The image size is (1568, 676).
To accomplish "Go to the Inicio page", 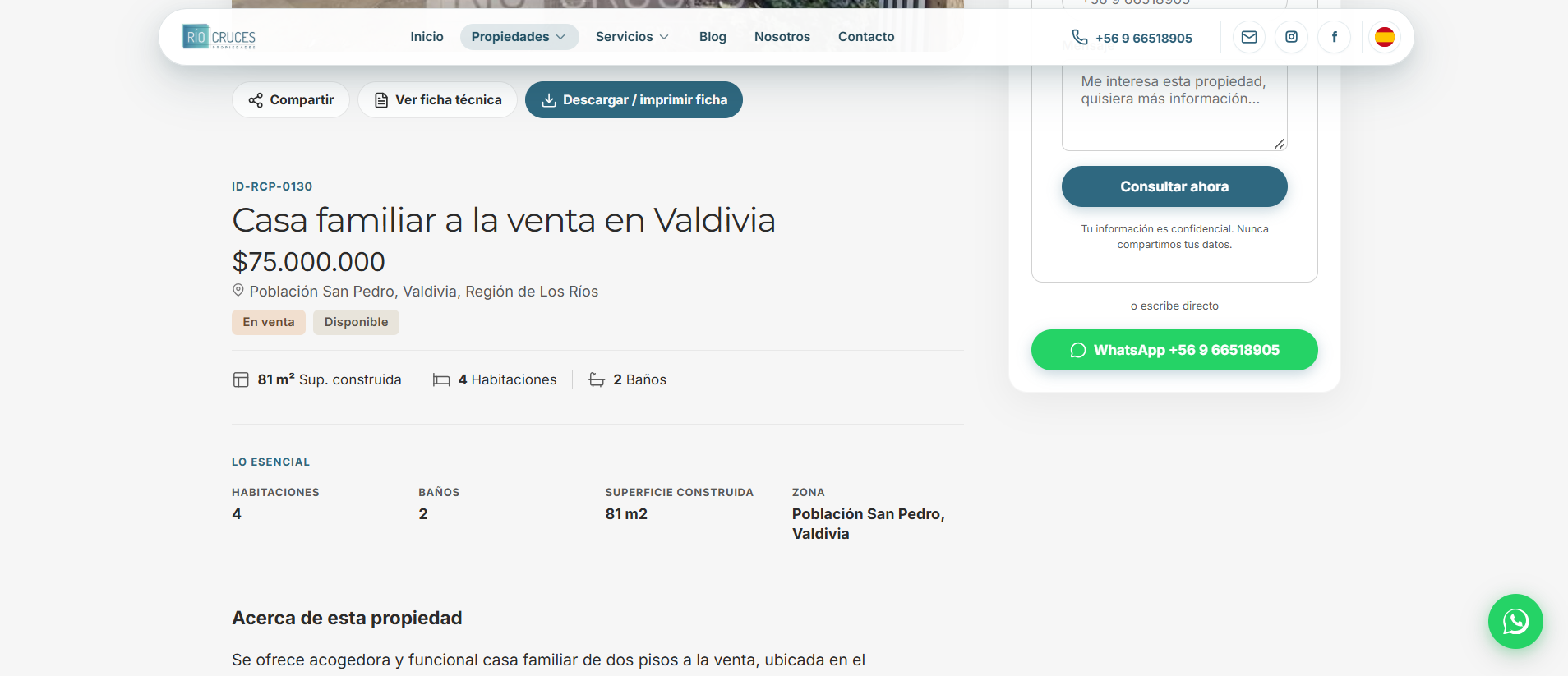I will point(427,37).
